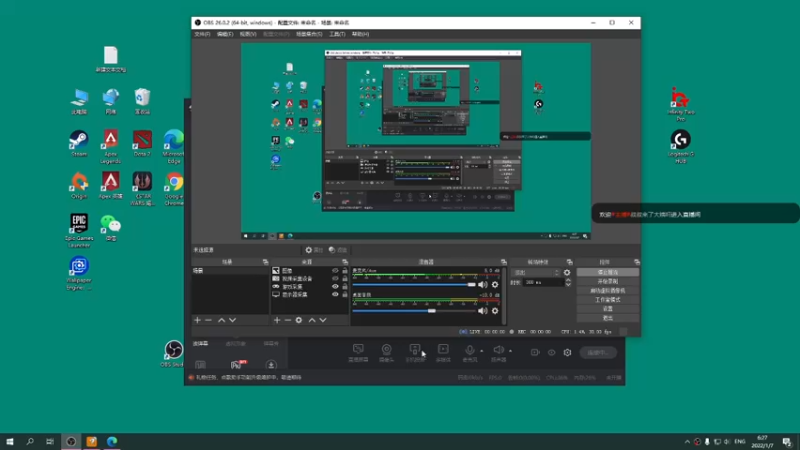This screenshot has height=450, width=800.
Task: Pop out the Scene Transitions dock panel
Action: click(x=570, y=262)
